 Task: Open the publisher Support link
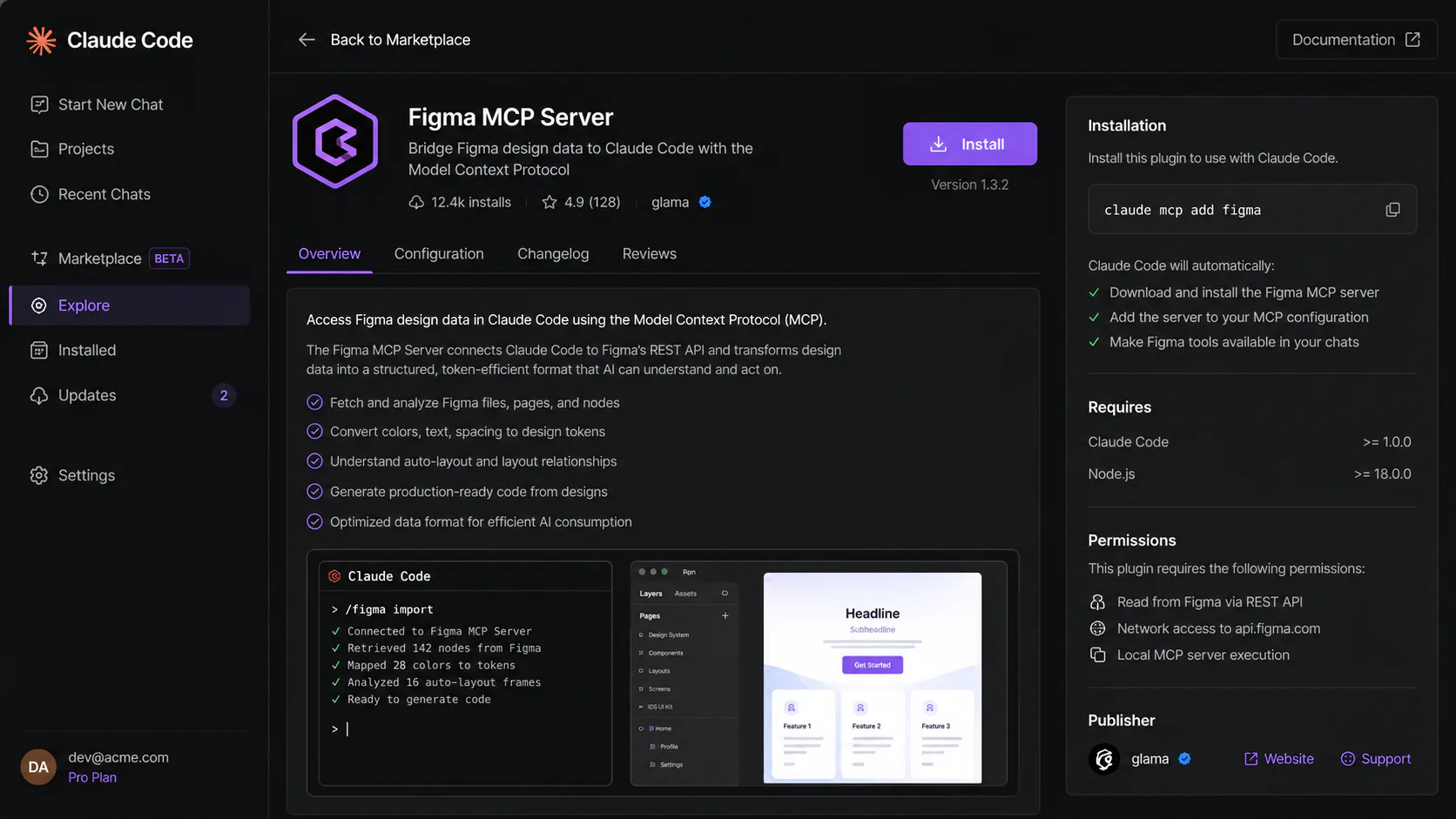point(1376,759)
